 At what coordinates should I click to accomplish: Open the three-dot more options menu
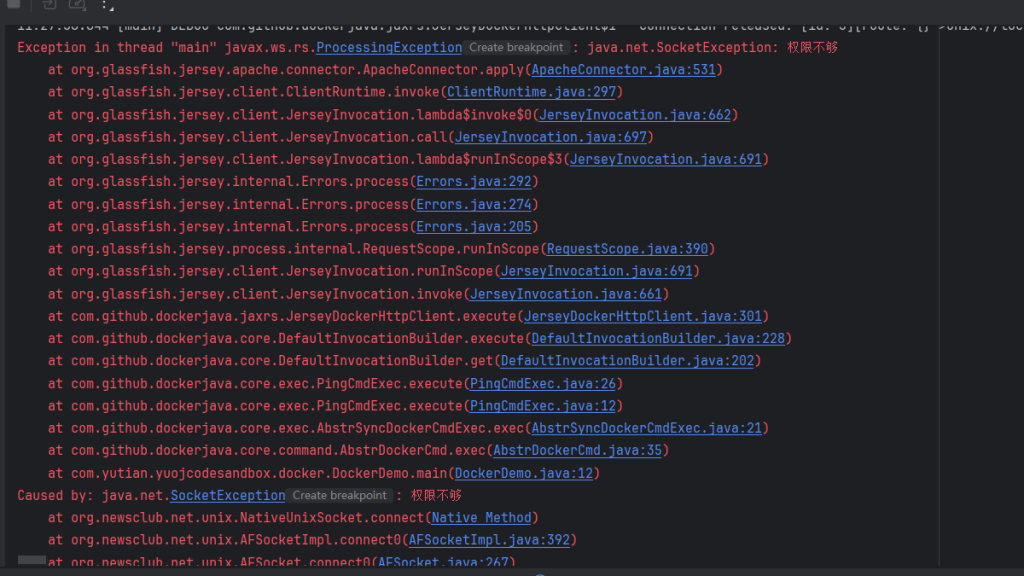tap(104, 6)
